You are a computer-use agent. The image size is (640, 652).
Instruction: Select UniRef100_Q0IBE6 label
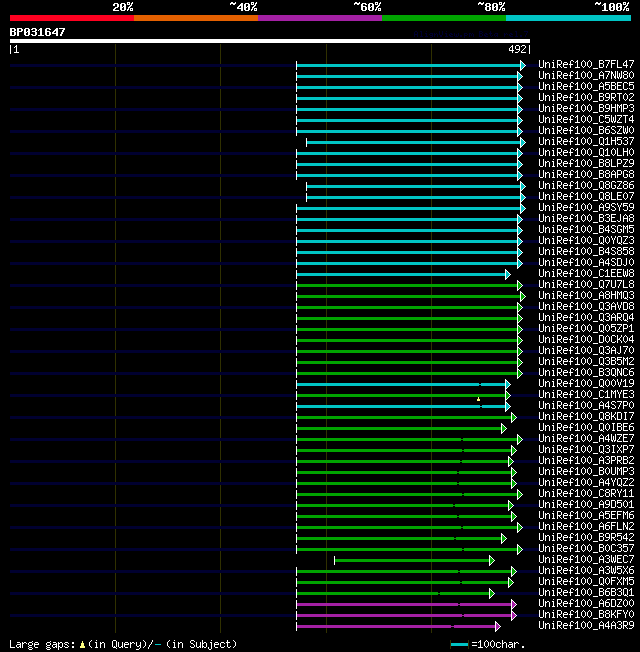pyautogui.click(x=586, y=428)
